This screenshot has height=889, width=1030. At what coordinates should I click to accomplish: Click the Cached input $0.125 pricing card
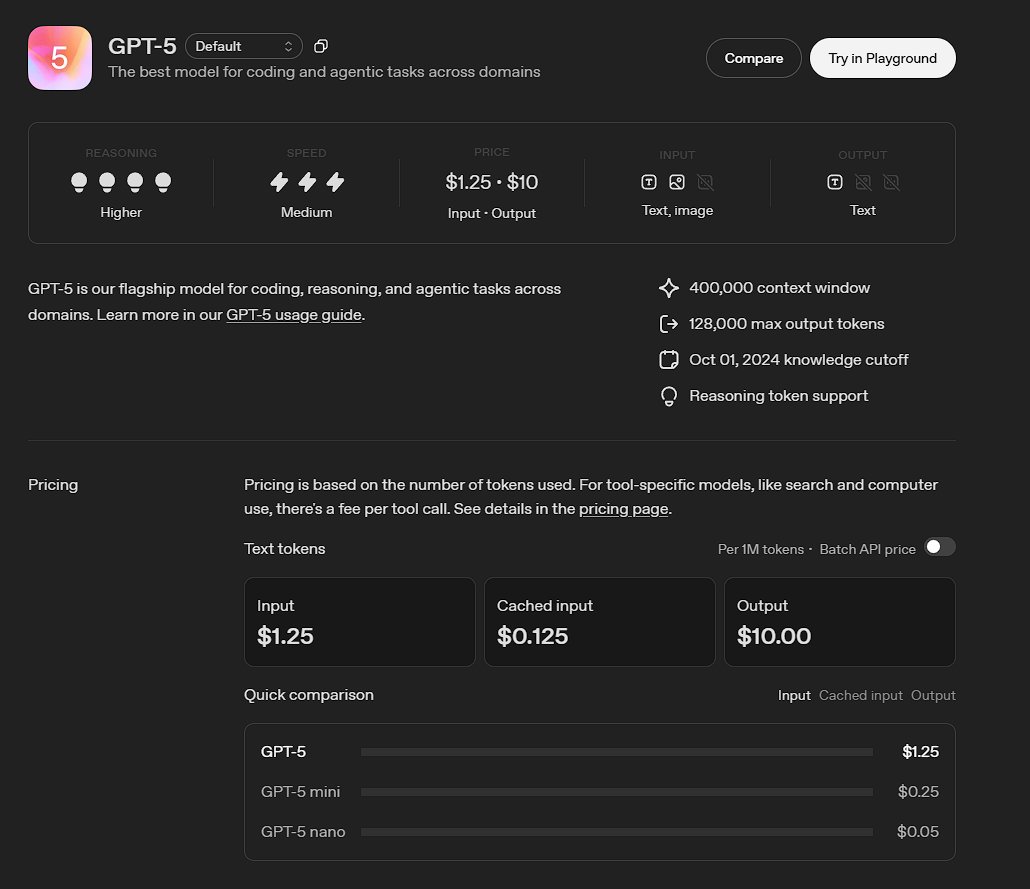pos(600,622)
